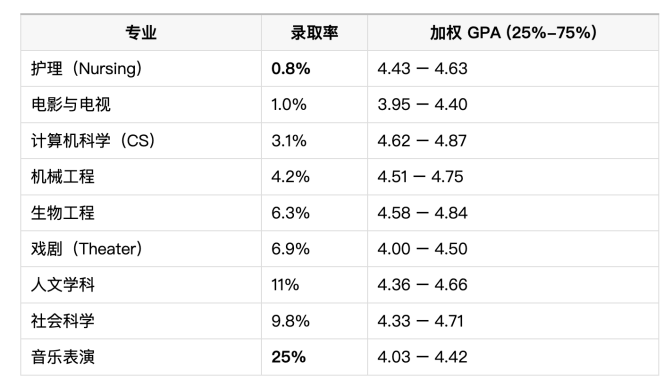Viewport: 672px width, 387px height.
Task: Click the GPA range 3.95 – 4.40
Action: pos(422,105)
